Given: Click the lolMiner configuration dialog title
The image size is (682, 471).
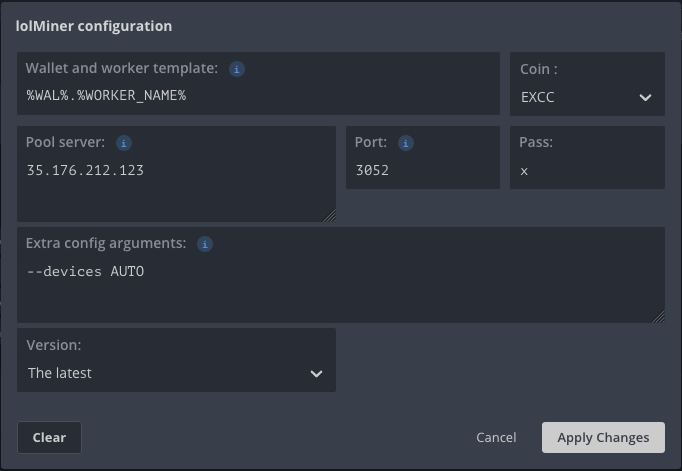Looking at the screenshot, I should click(x=94, y=26).
